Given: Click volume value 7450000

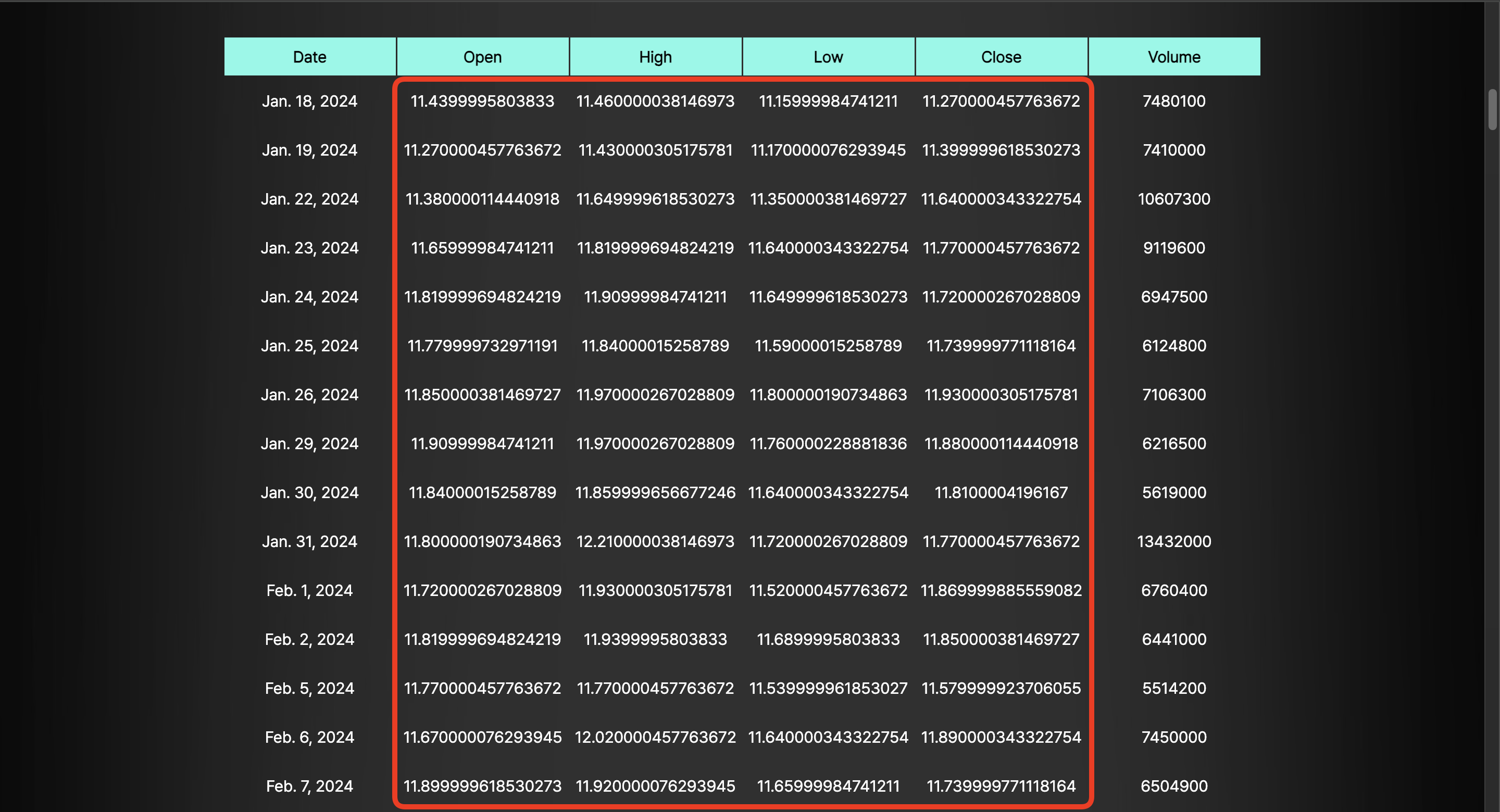Looking at the screenshot, I should pos(1174,737).
